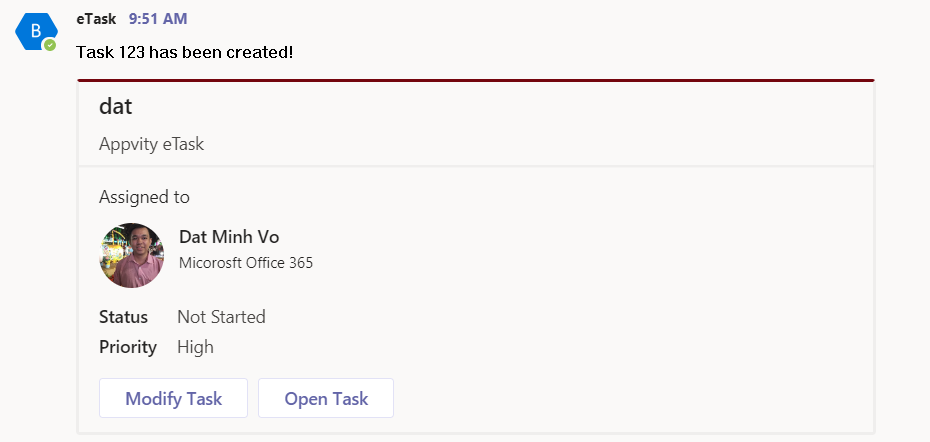Click the Status field label
930x442 pixels.
point(123,317)
